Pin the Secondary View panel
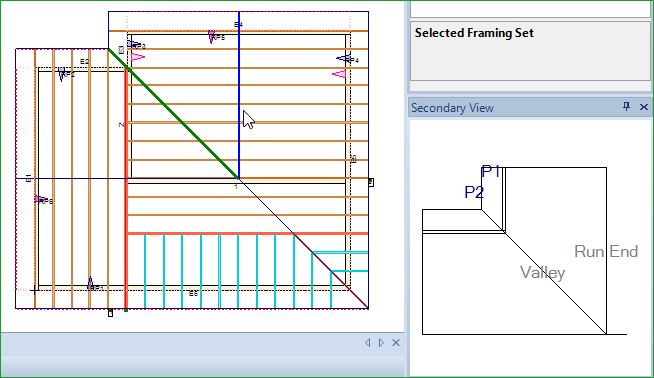 tap(626, 107)
